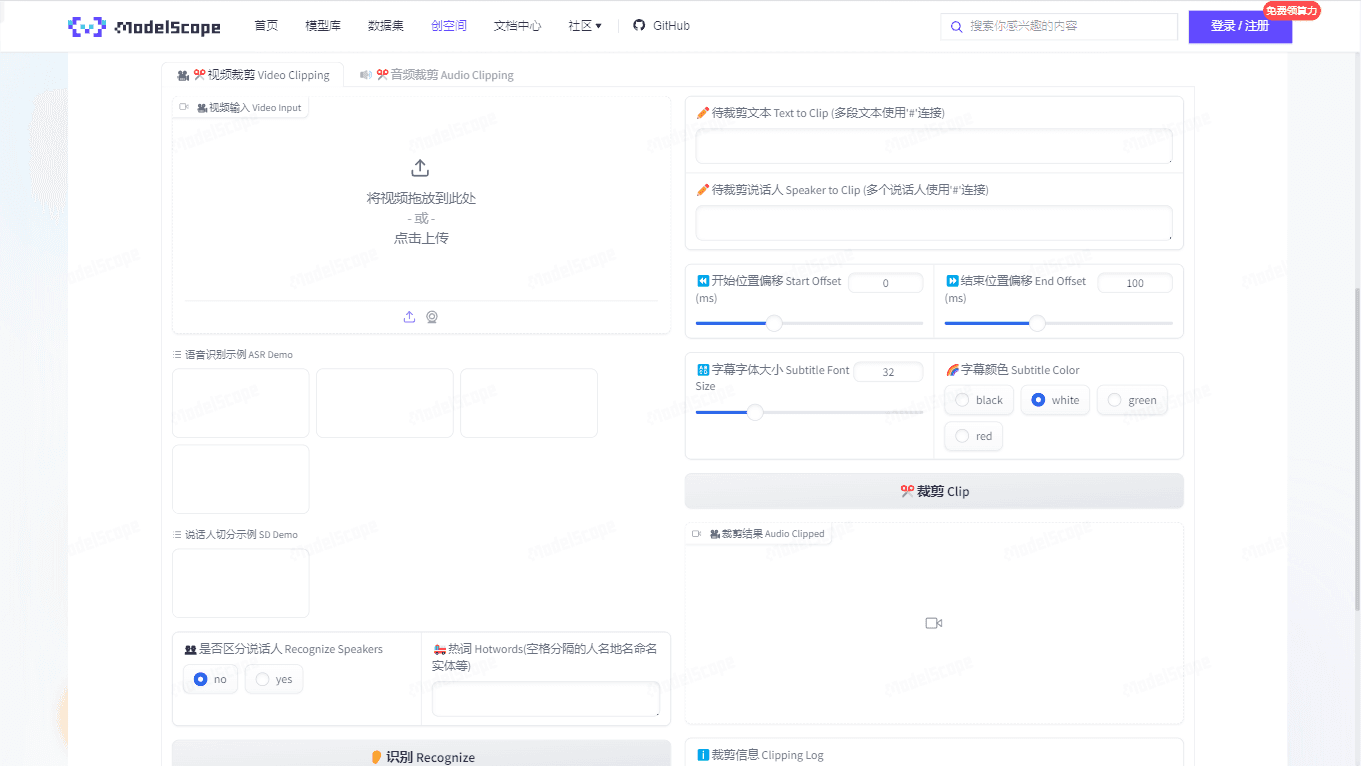Switch to the Video Clipping tab
This screenshot has height=766, width=1361.
(253, 75)
